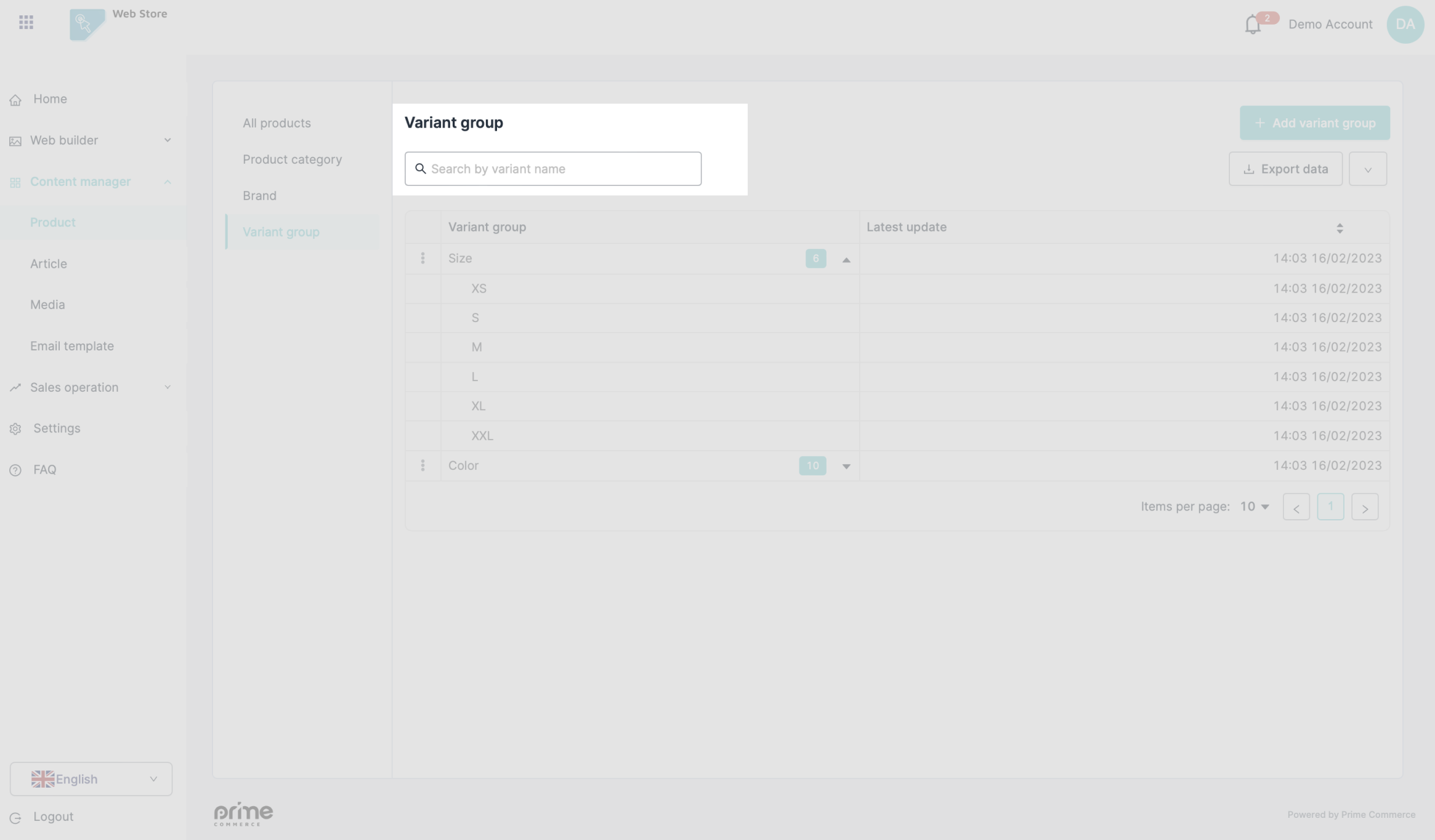
Task: Collapse the Size variant group
Action: click(846, 260)
